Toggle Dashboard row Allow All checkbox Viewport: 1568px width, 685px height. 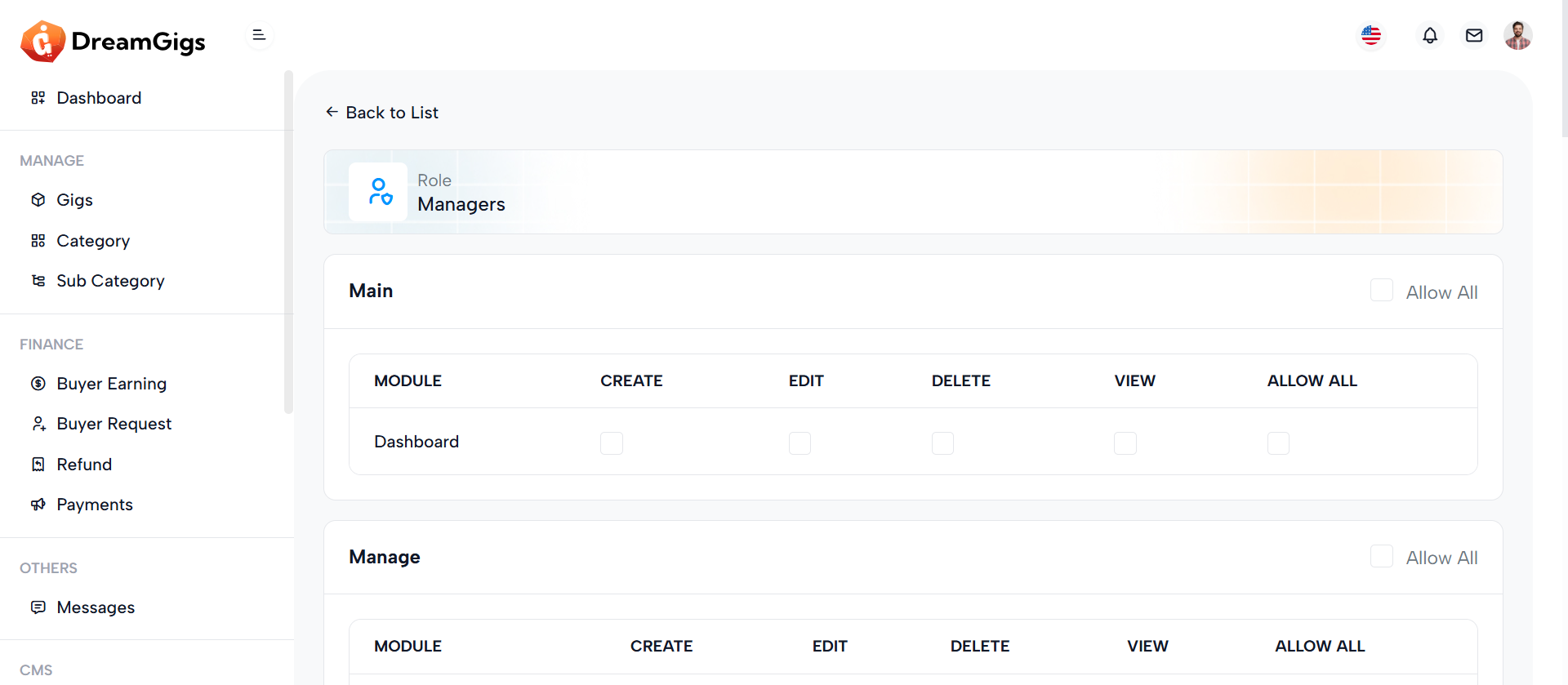tap(1279, 443)
